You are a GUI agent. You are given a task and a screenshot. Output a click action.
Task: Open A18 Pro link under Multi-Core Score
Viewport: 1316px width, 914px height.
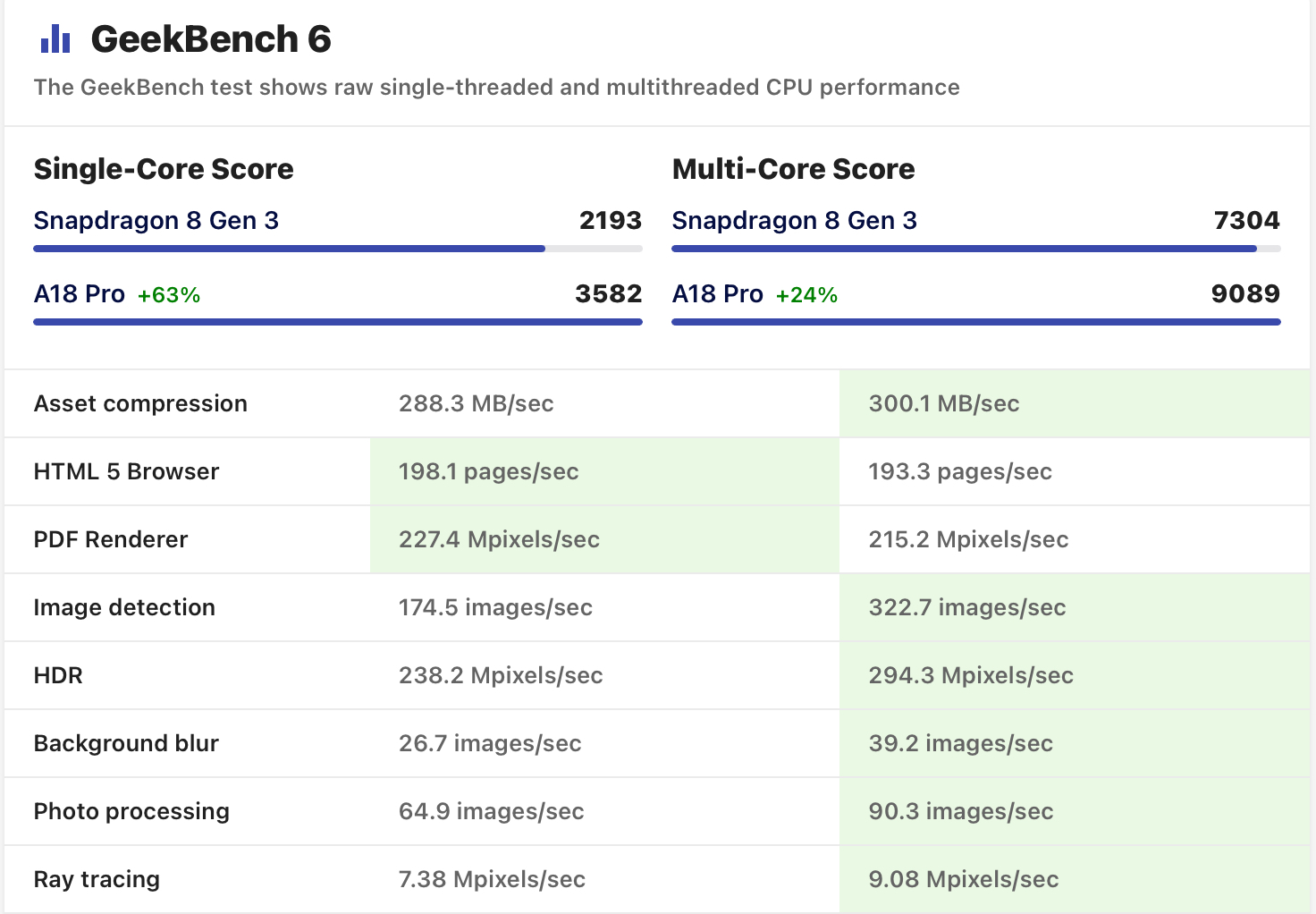click(x=718, y=294)
